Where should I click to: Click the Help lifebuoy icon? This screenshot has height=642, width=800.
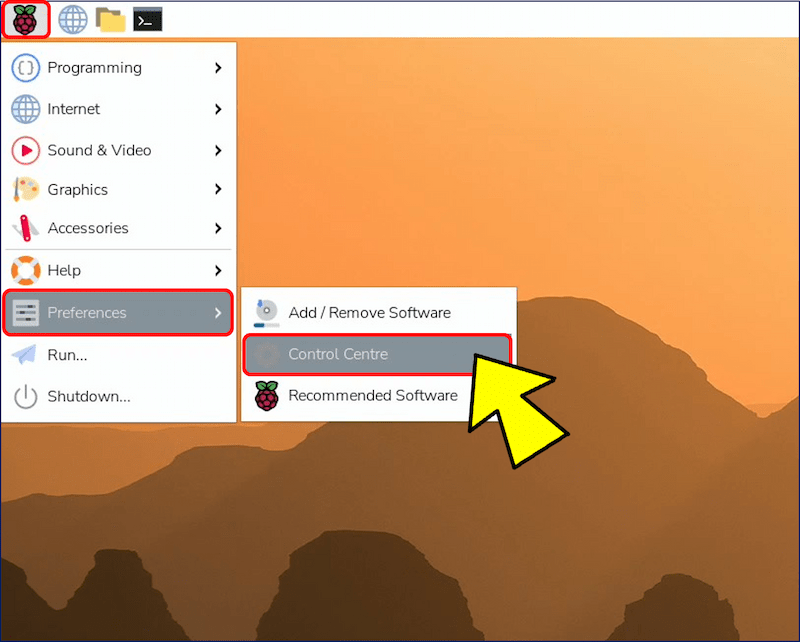[25, 270]
